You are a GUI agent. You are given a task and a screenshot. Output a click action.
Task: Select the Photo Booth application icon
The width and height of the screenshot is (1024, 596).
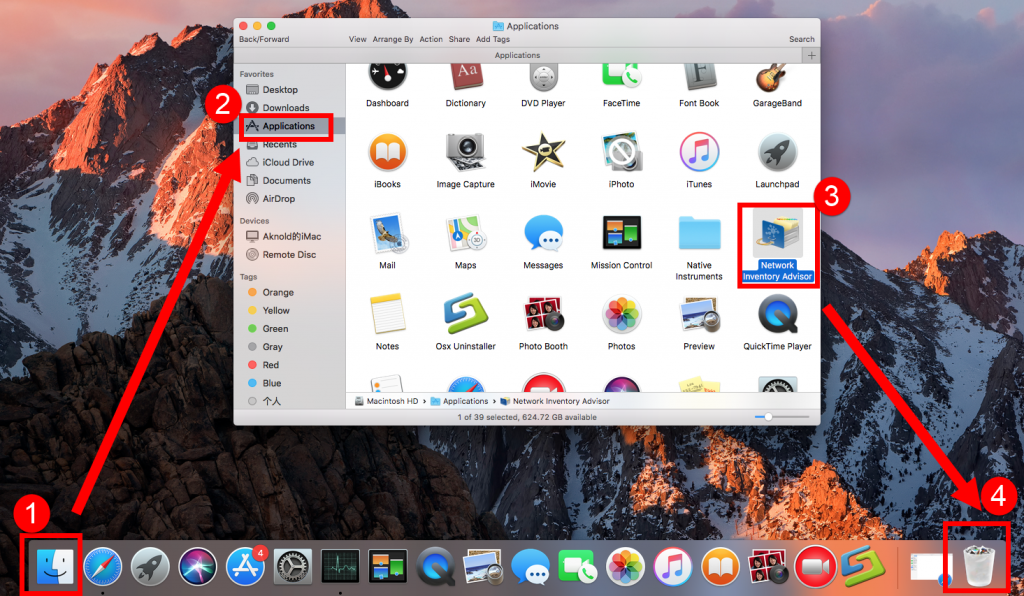(543, 314)
